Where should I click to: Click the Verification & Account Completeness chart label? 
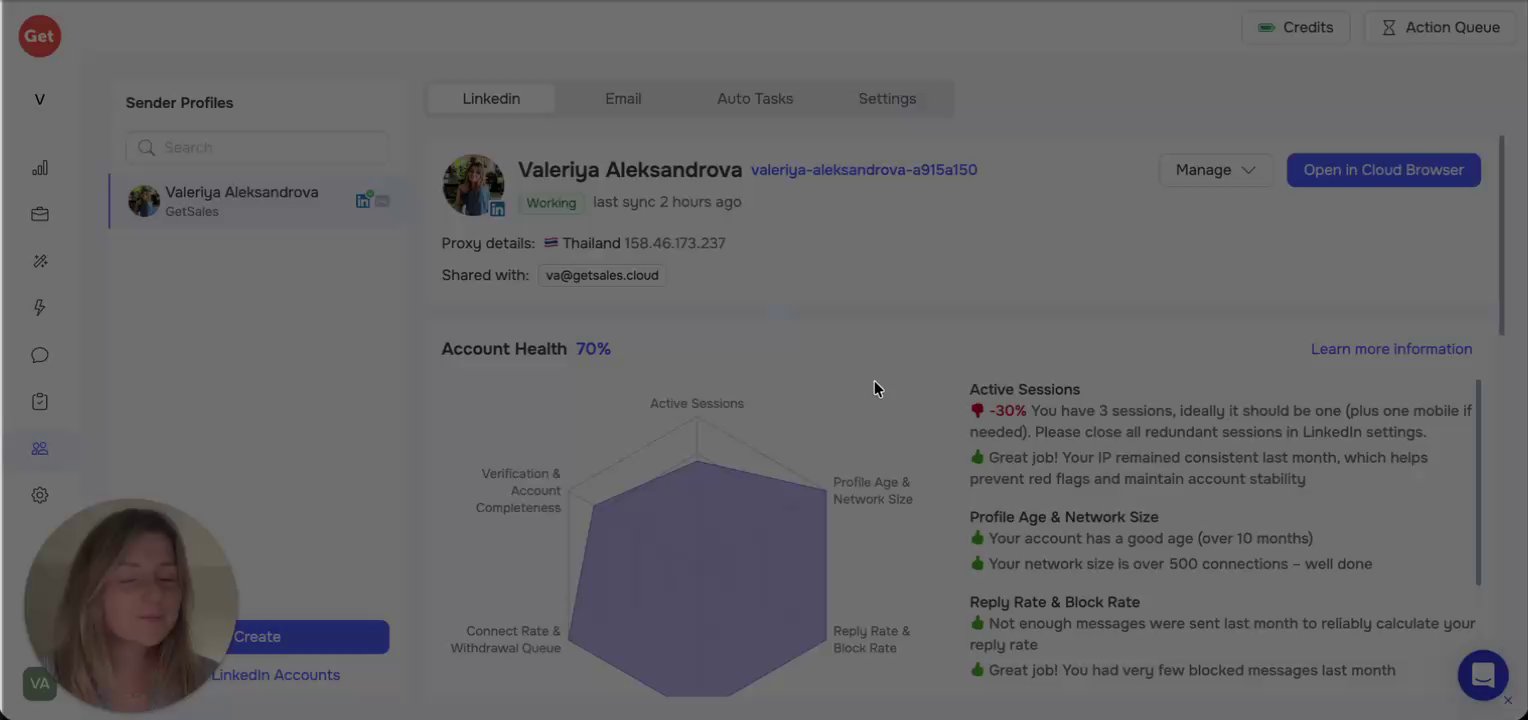point(518,491)
